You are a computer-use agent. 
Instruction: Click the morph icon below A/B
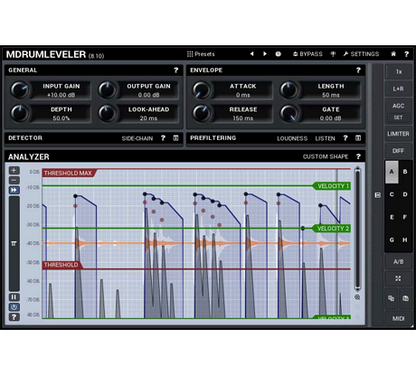(399, 278)
